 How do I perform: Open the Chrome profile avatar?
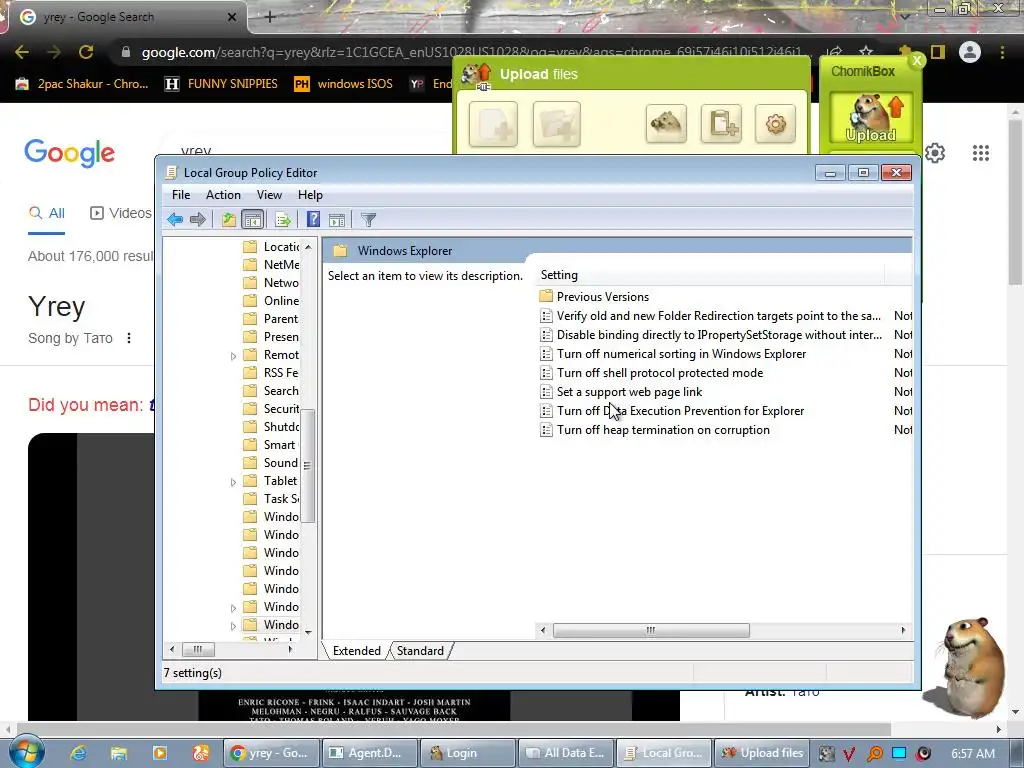[x=970, y=52]
